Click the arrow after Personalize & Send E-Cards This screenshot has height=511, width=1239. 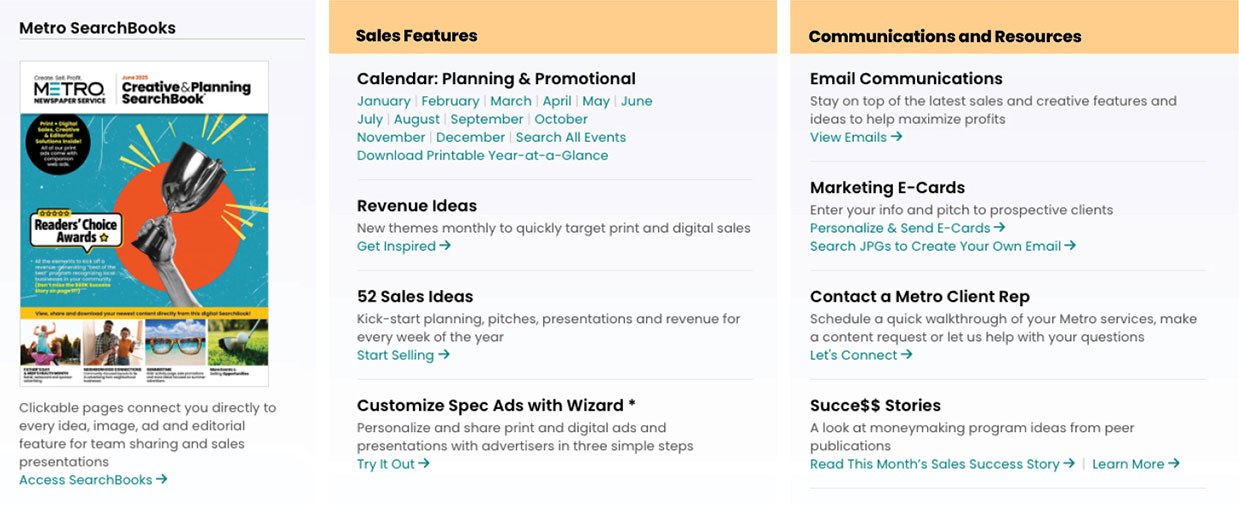[x=1000, y=228]
